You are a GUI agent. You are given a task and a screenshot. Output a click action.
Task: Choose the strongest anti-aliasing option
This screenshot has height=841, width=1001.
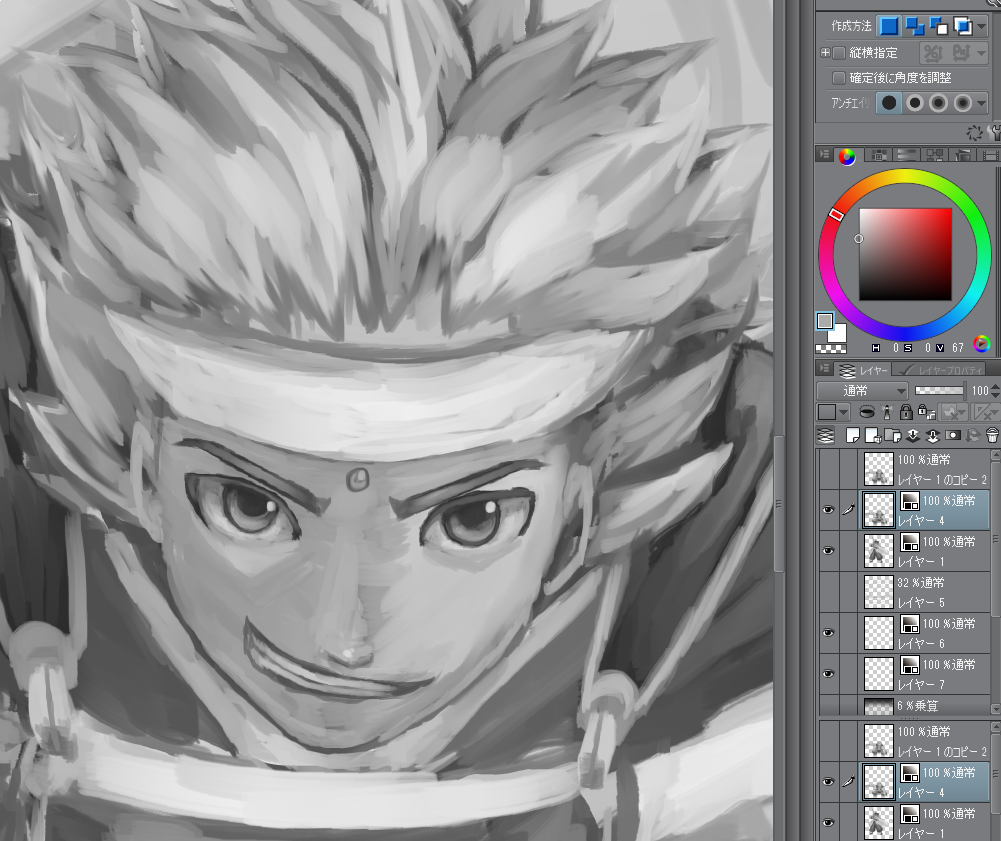962,103
